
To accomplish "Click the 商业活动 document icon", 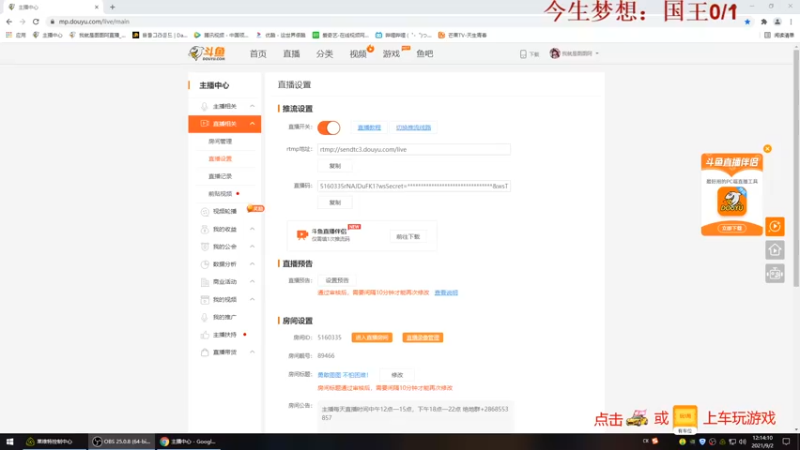I will point(205,282).
